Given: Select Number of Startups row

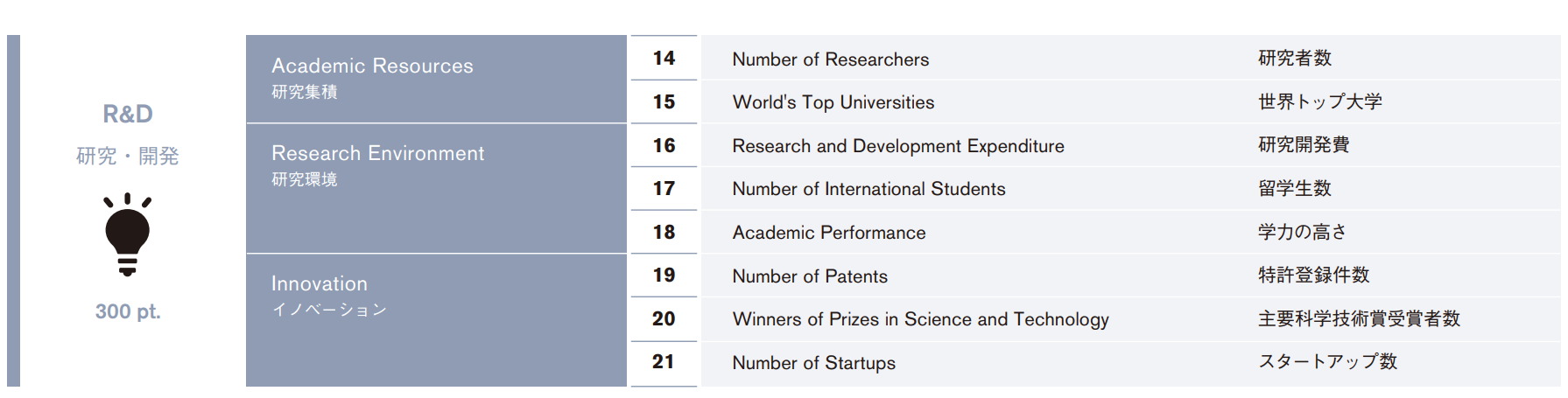Looking at the screenshot, I should [1130, 363].
